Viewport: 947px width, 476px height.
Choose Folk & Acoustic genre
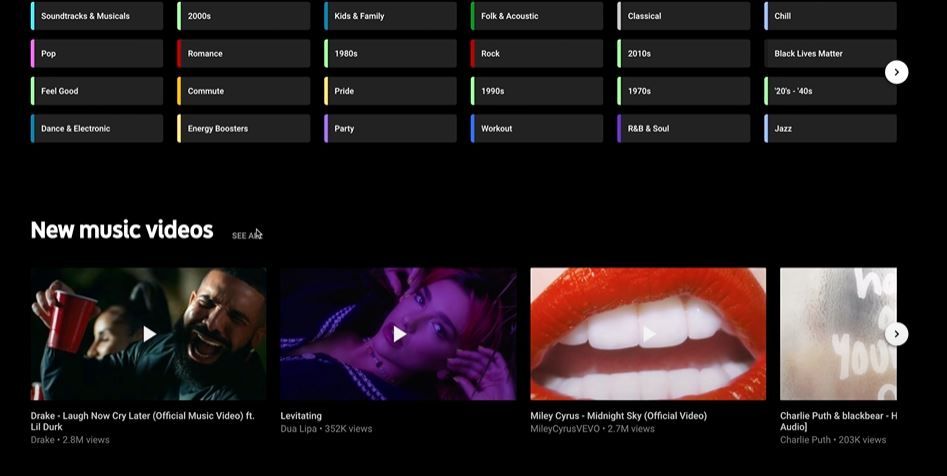[x=537, y=16]
